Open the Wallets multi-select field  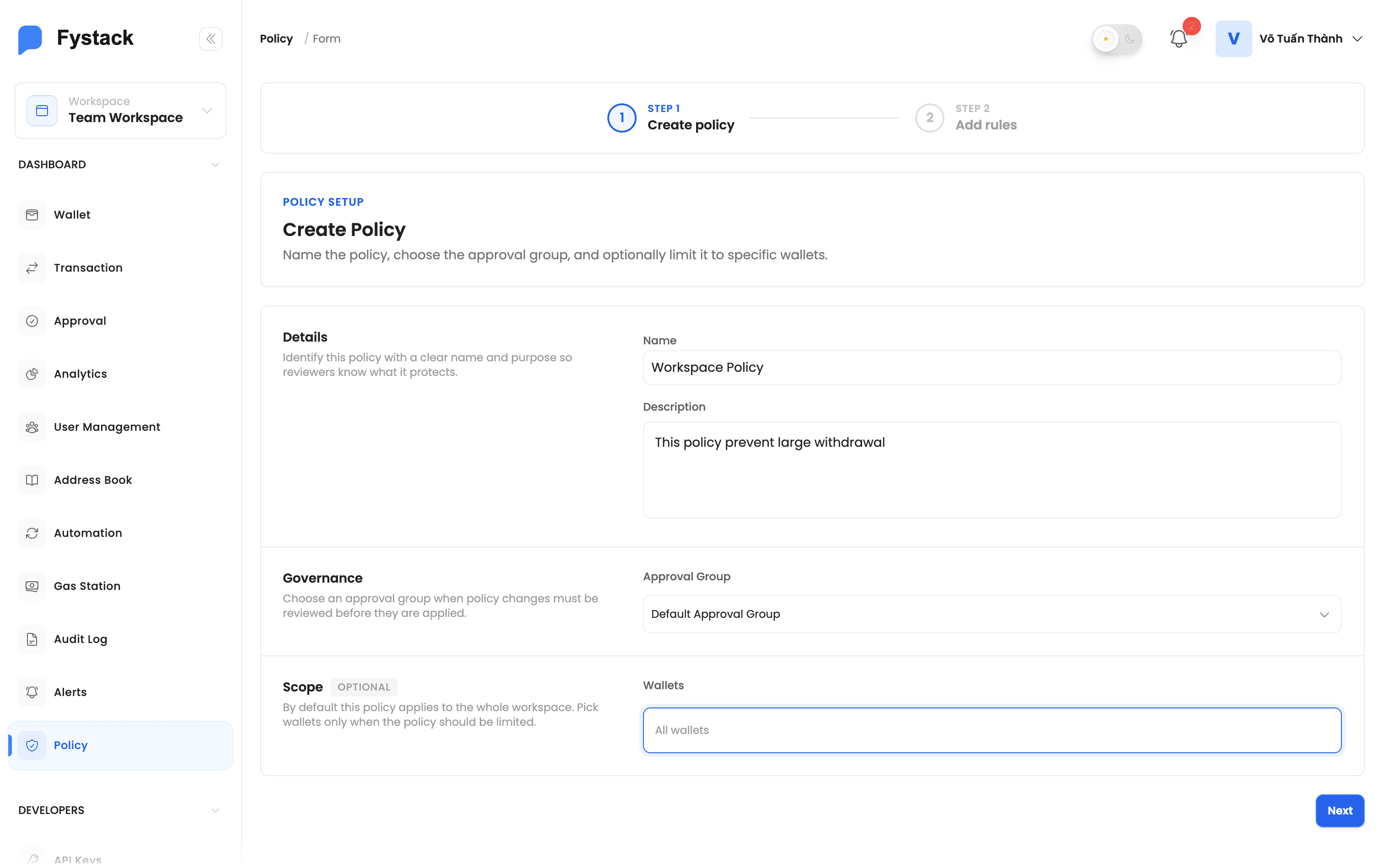click(x=992, y=730)
